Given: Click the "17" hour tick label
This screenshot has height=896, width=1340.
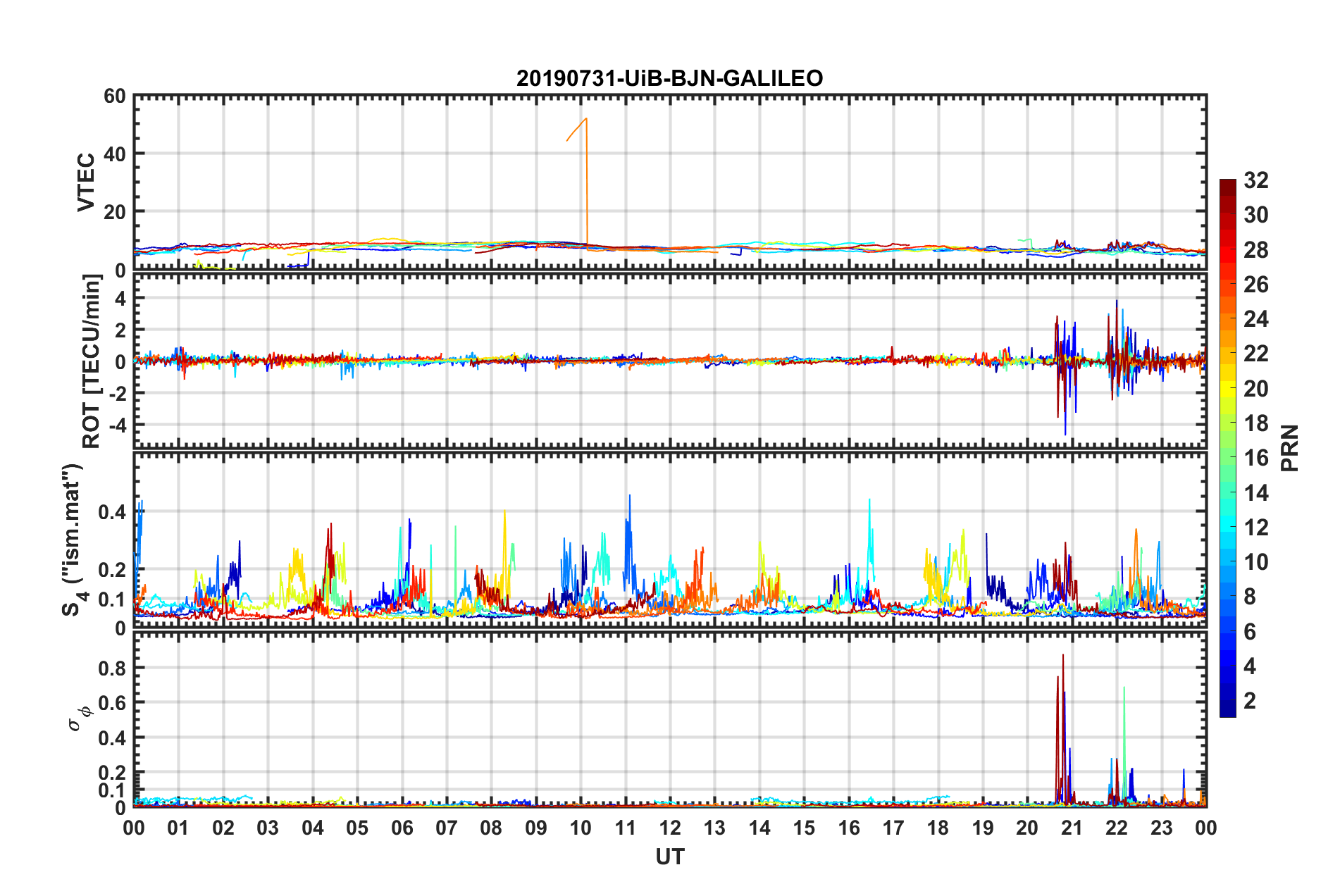Looking at the screenshot, I should [x=893, y=828].
